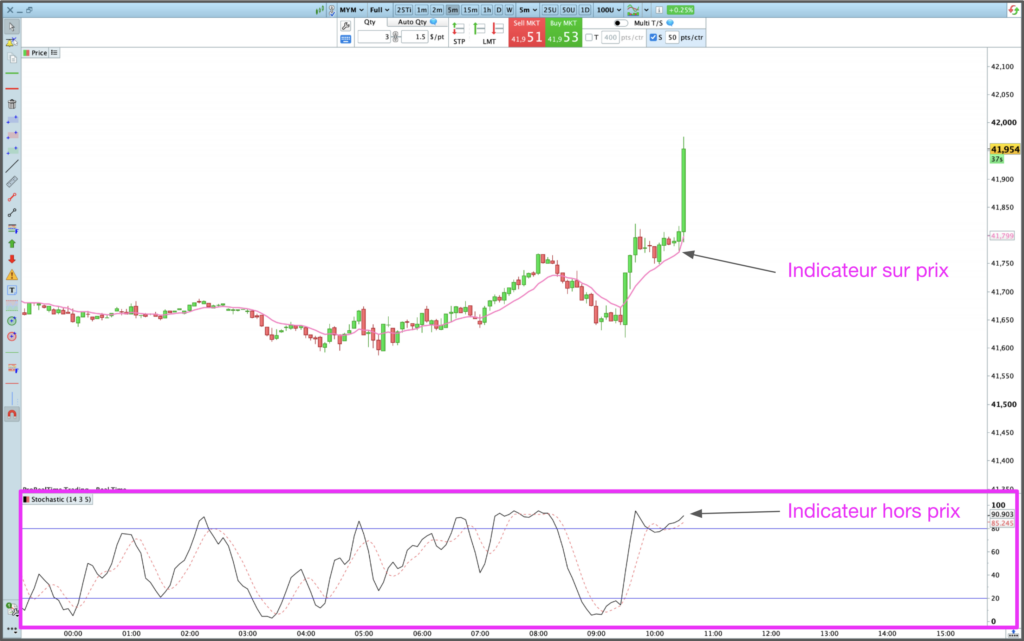
Task: Click the red Sell MKT button
Action: coord(527,32)
